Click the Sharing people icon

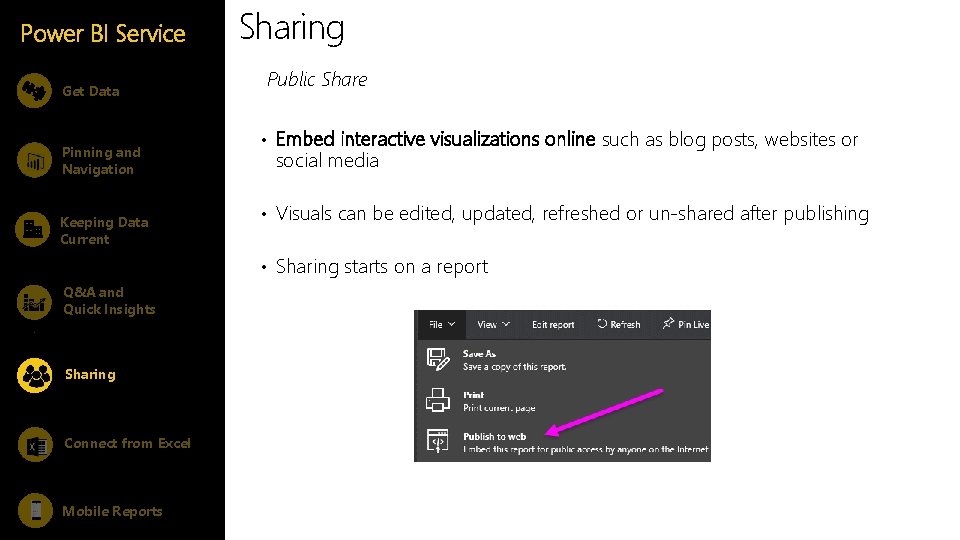tap(35, 375)
